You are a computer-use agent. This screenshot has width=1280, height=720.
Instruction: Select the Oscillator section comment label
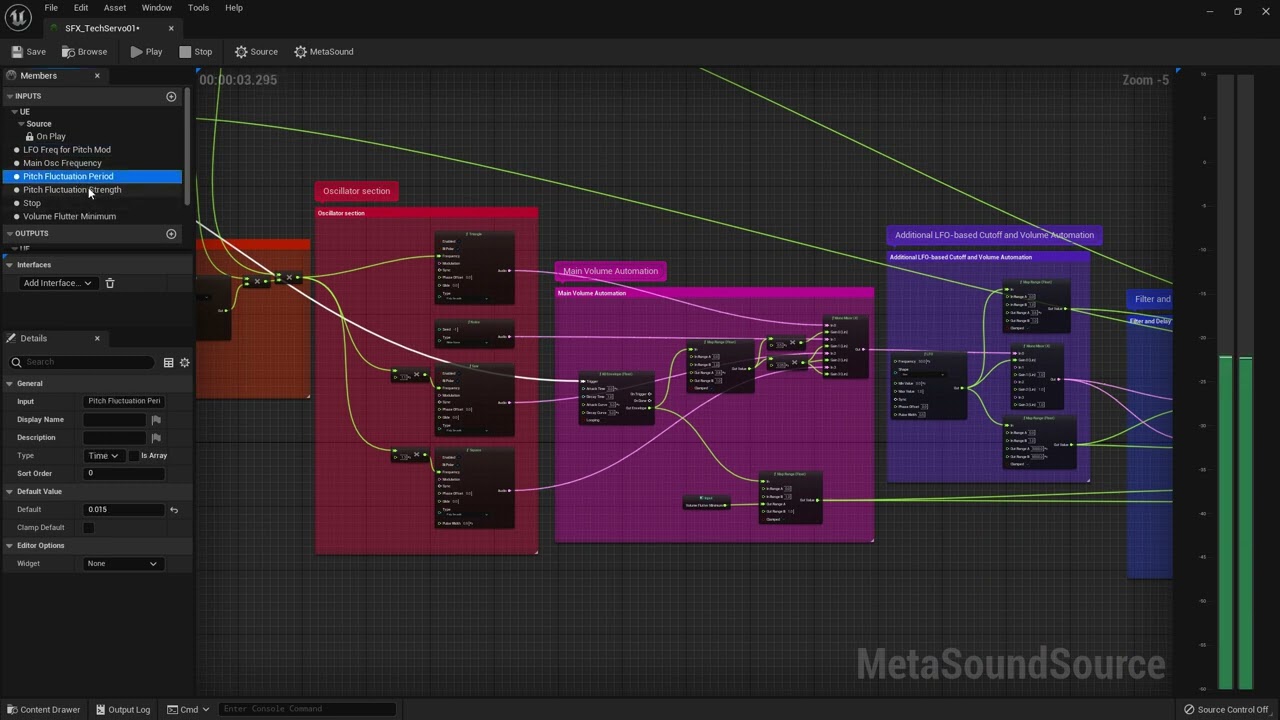(356, 191)
